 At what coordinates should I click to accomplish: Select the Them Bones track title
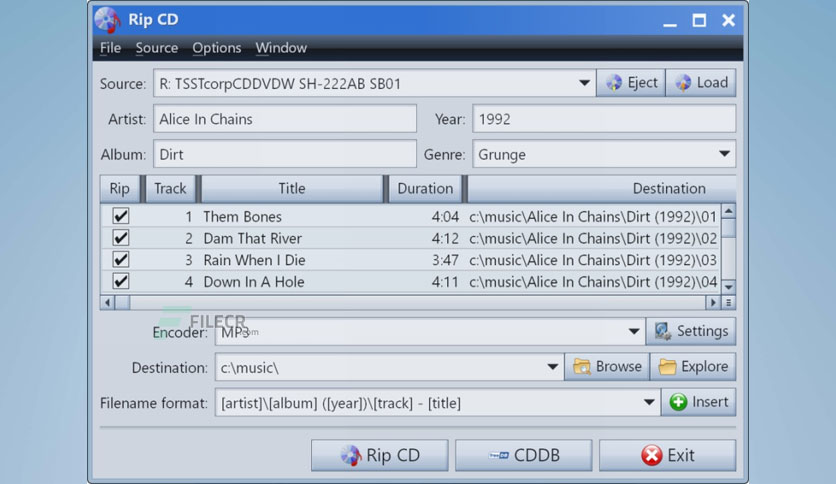[x=242, y=216]
